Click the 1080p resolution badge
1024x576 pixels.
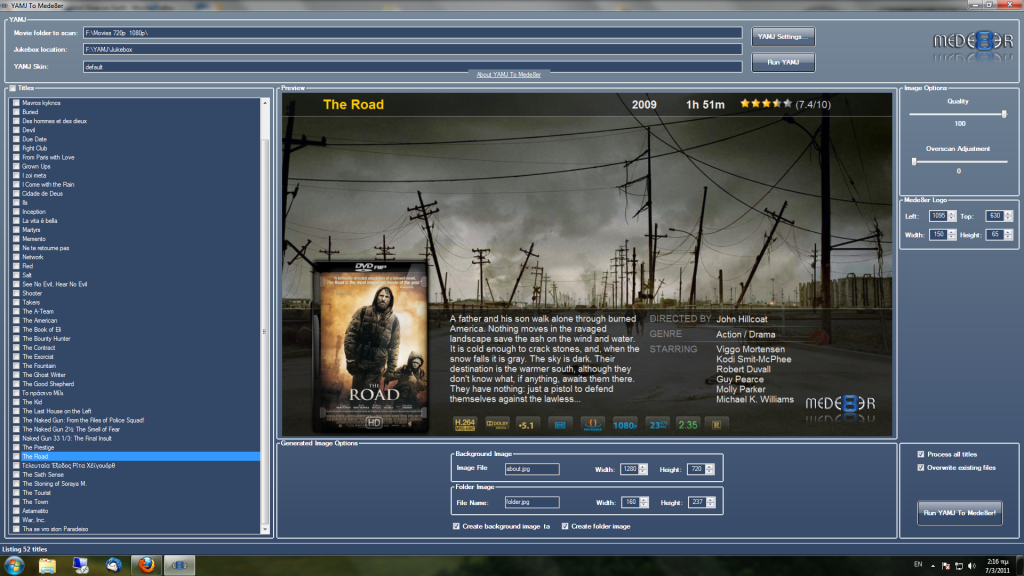[624, 425]
